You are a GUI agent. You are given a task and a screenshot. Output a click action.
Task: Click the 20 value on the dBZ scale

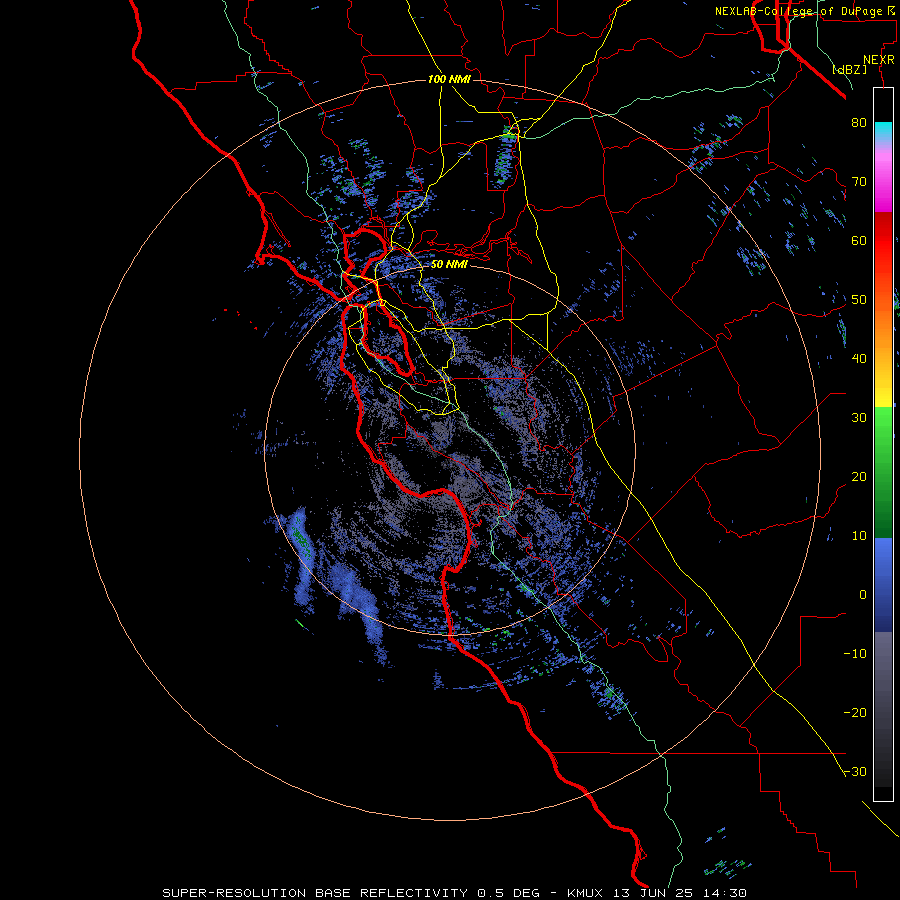(x=859, y=477)
